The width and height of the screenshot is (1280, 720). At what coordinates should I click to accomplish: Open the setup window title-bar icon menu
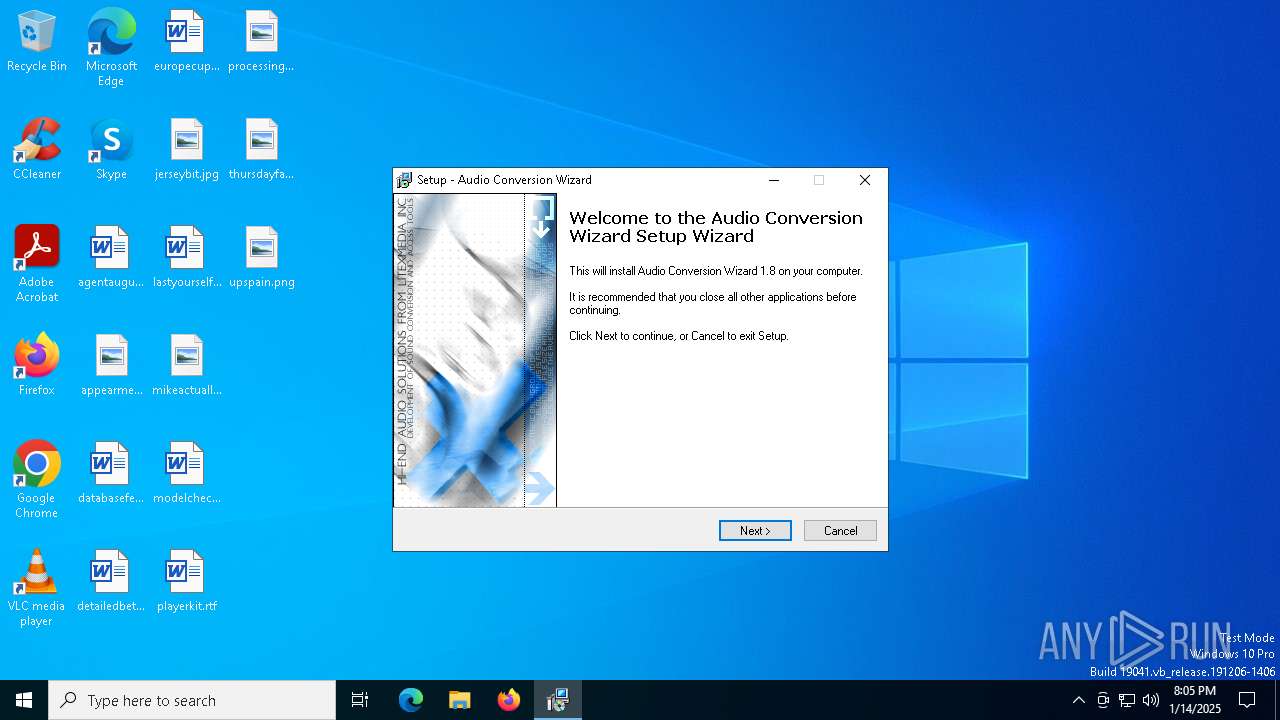click(405, 180)
